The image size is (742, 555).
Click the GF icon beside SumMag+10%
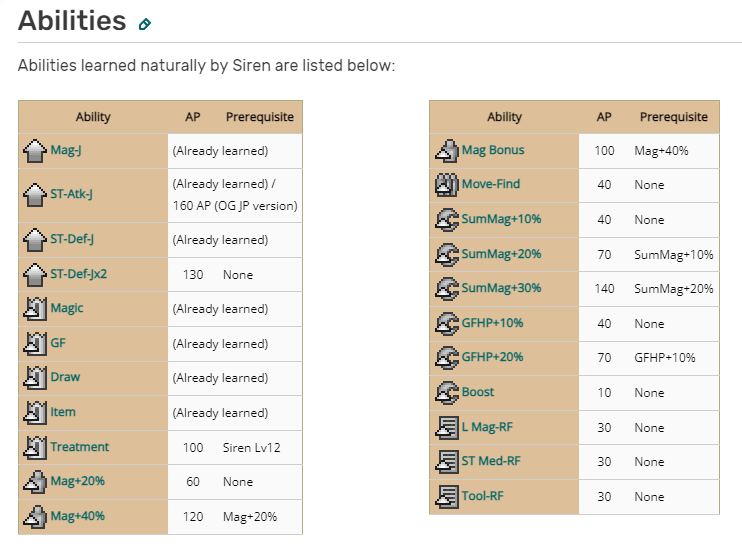pyautogui.click(x=447, y=220)
